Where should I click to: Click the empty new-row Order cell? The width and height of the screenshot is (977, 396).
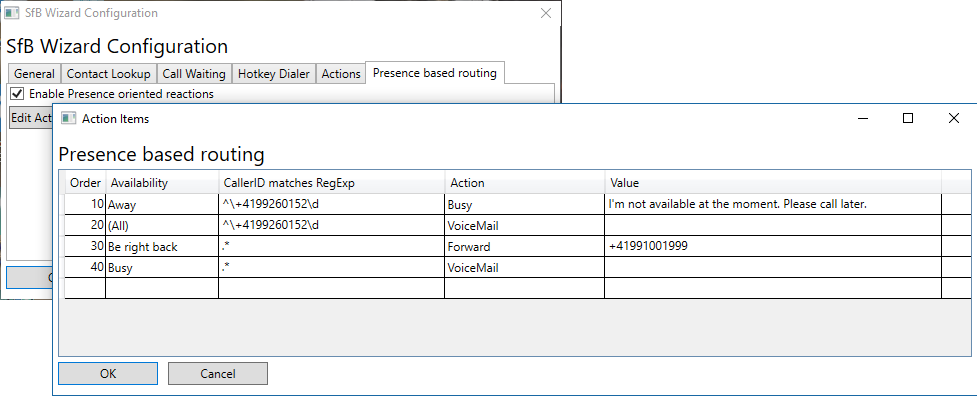[x=85, y=288]
